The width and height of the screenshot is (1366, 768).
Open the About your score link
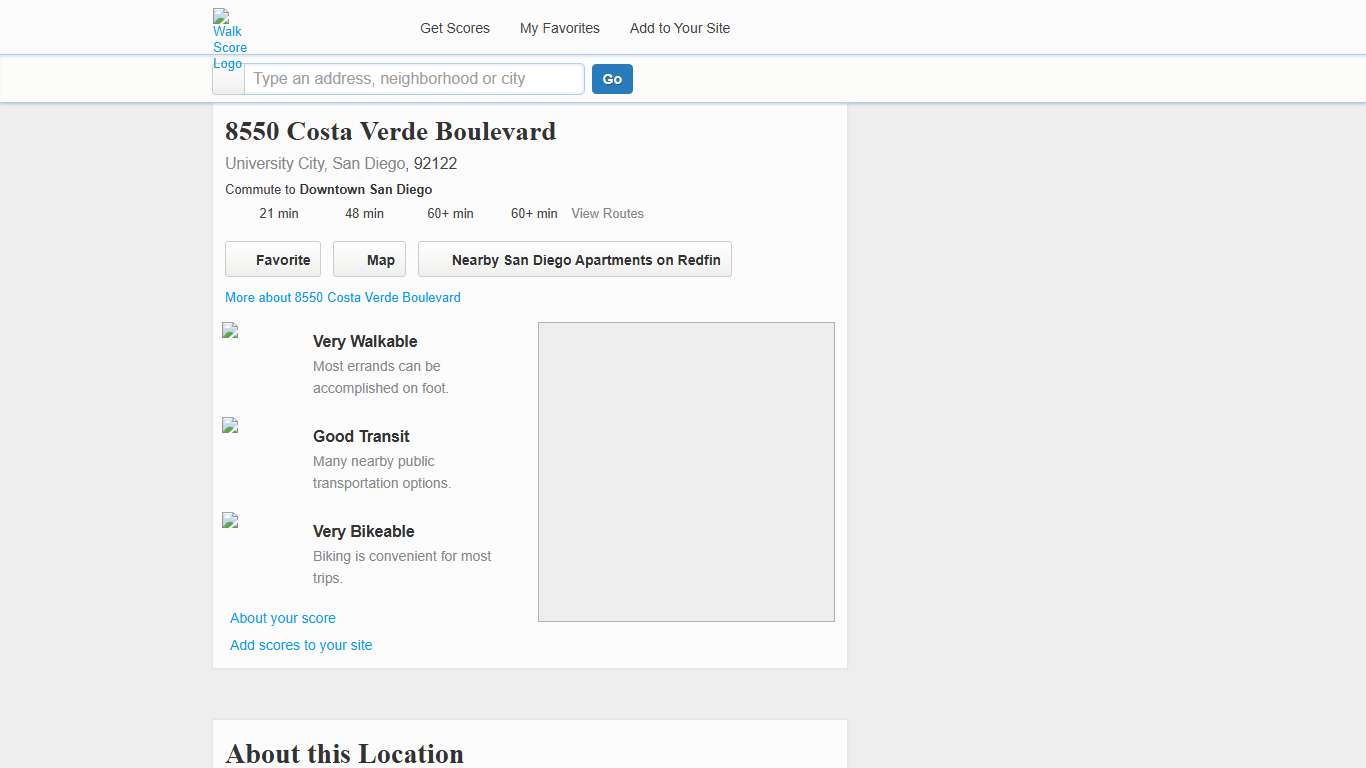283,618
